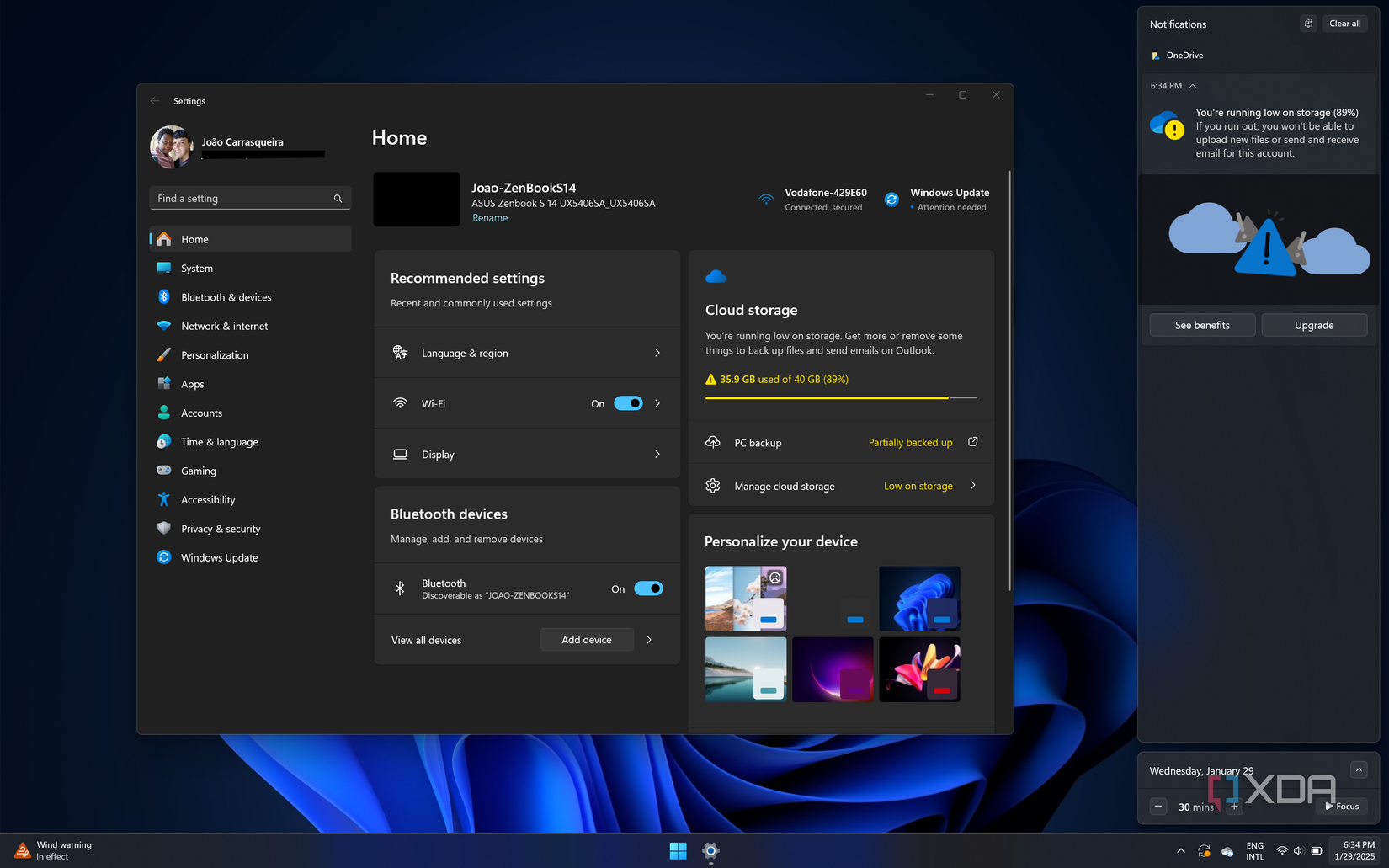Screen dimensions: 1389x868
Task: Open the System settings category
Action: tap(250, 269)
